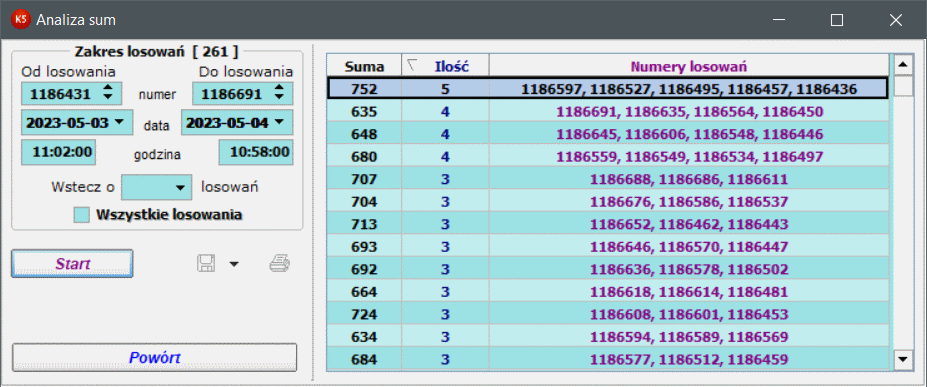
Task: Open the Do losowania date picker 2023-05-04
Action: (280, 122)
